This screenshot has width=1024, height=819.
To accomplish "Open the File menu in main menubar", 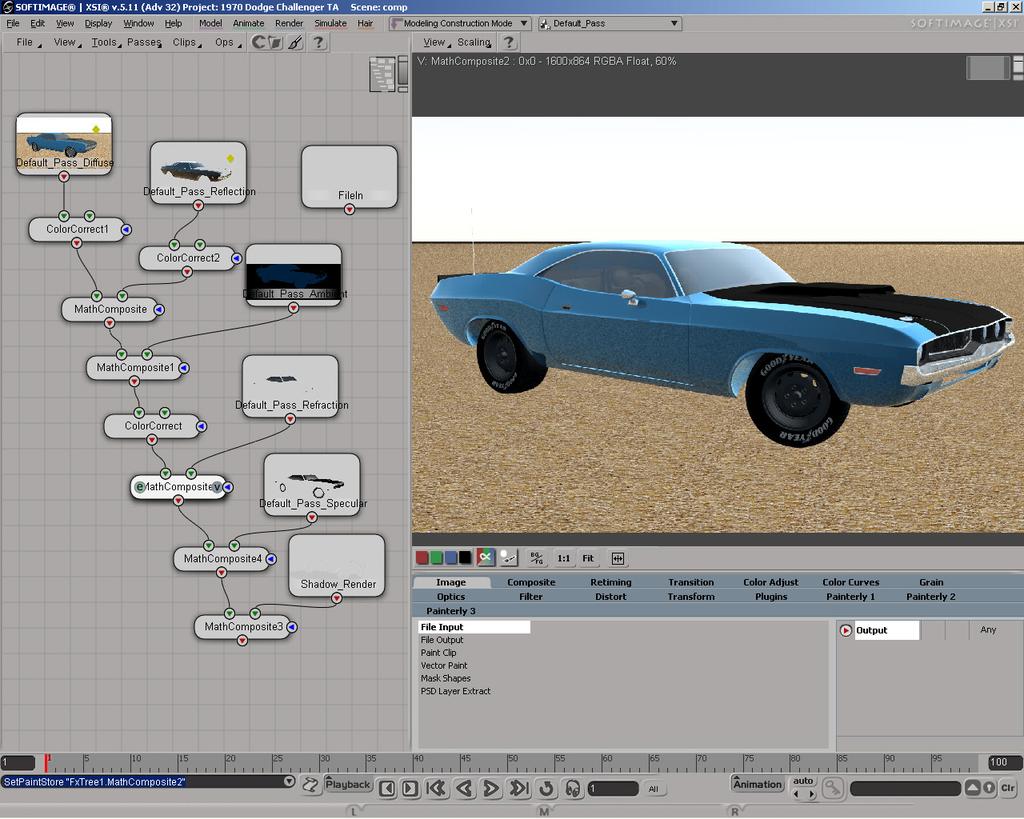I will 12,24.
